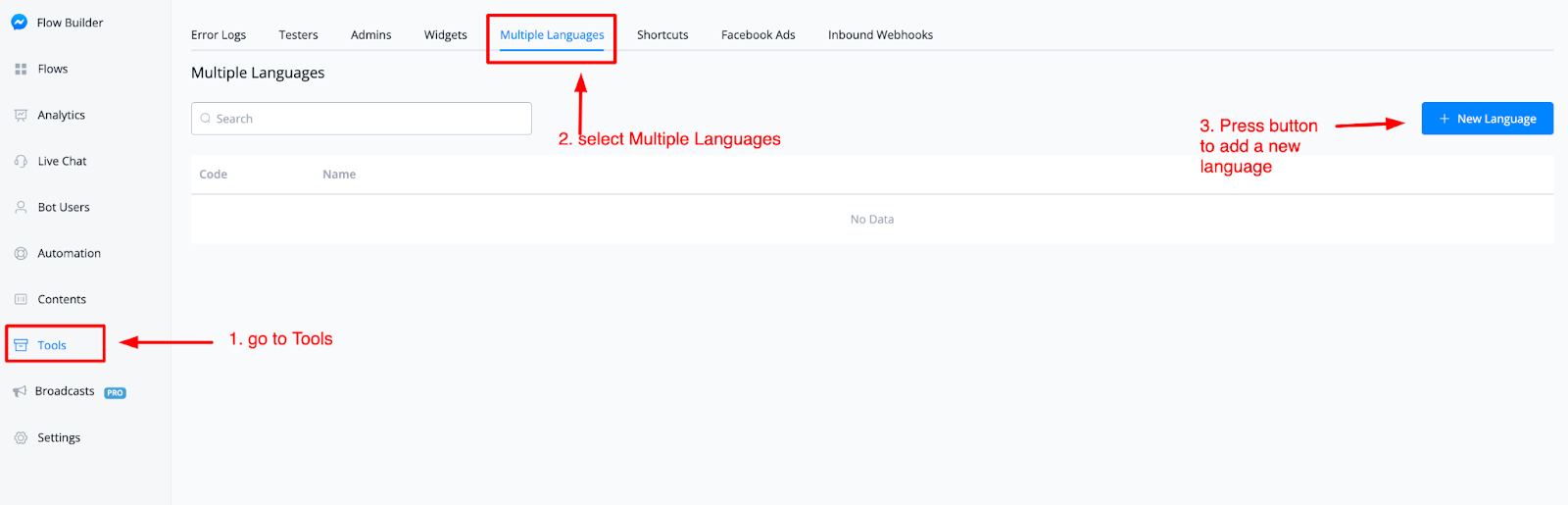Switch to the Shortcuts tab
The height and width of the screenshot is (505, 1568).
(x=662, y=34)
